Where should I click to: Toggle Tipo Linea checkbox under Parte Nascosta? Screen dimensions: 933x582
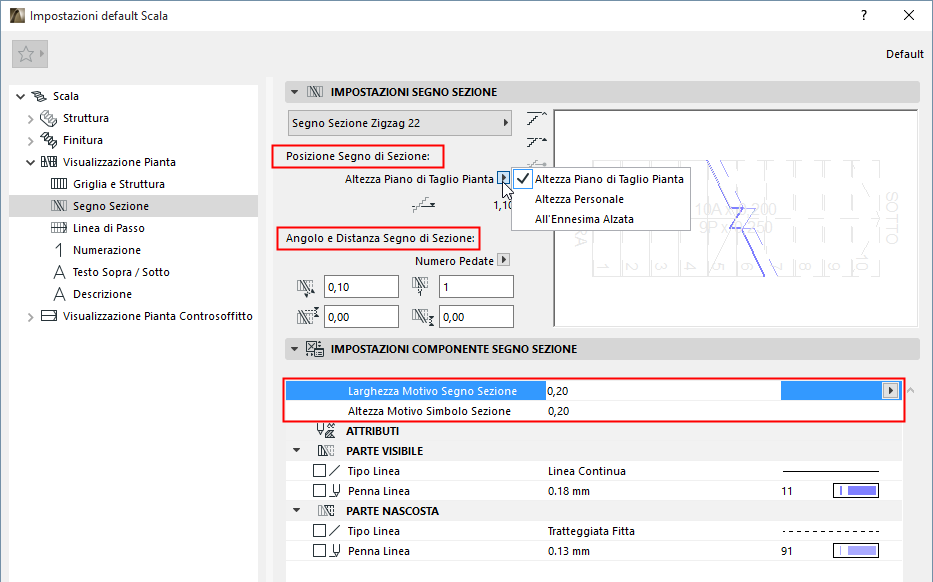click(320, 531)
